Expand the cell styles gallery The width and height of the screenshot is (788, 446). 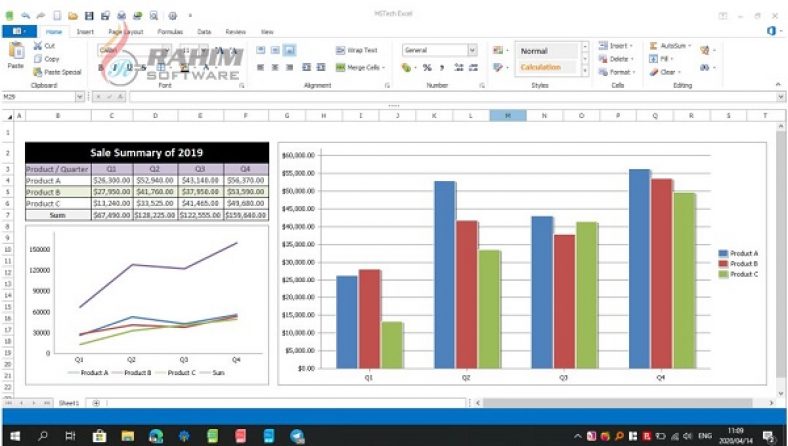click(x=585, y=71)
